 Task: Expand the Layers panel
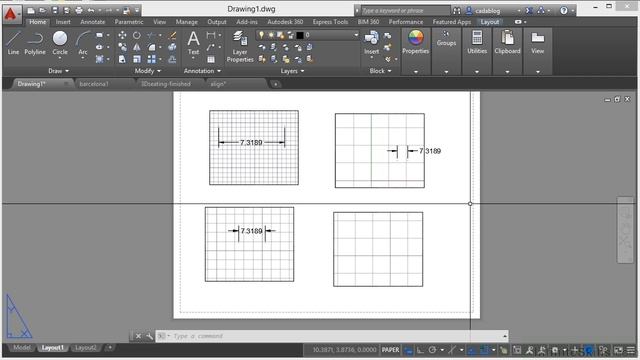tap(292, 71)
